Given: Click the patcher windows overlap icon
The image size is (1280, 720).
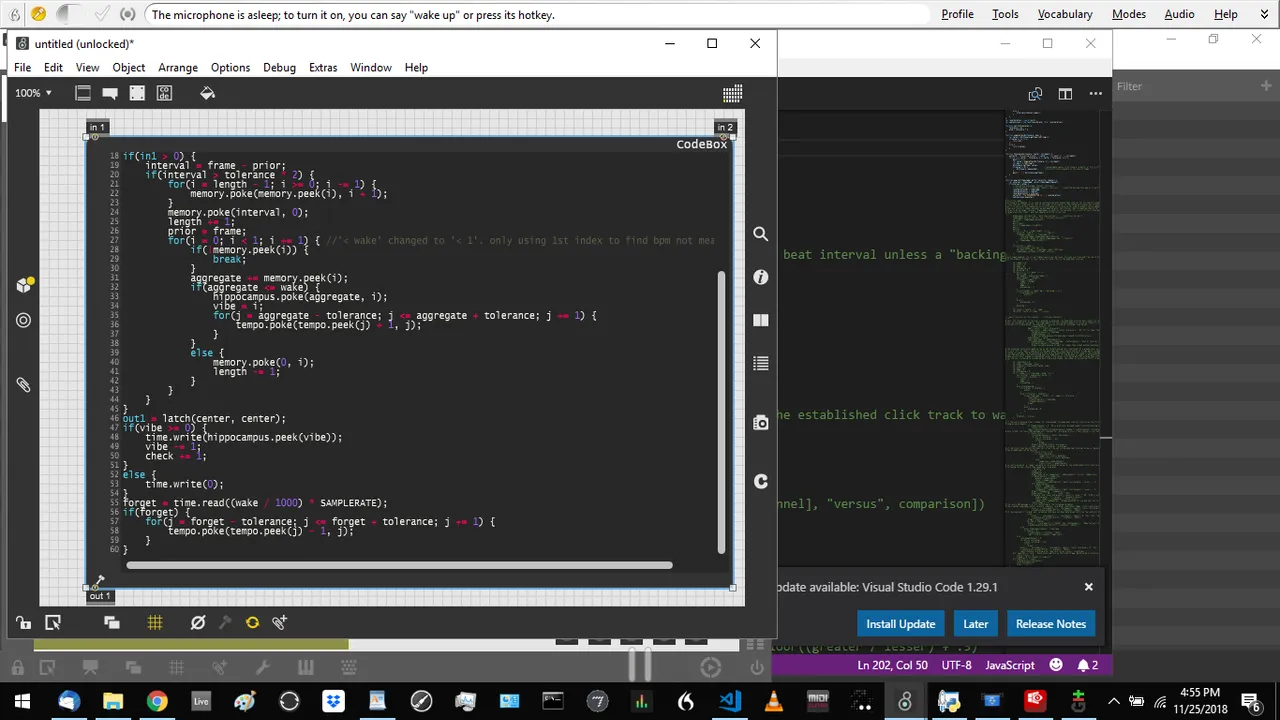Looking at the screenshot, I should pos(112,622).
